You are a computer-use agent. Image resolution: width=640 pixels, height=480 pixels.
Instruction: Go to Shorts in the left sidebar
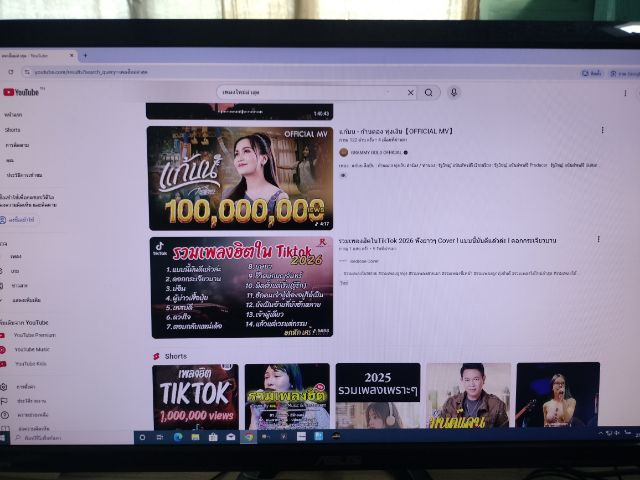point(12,130)
